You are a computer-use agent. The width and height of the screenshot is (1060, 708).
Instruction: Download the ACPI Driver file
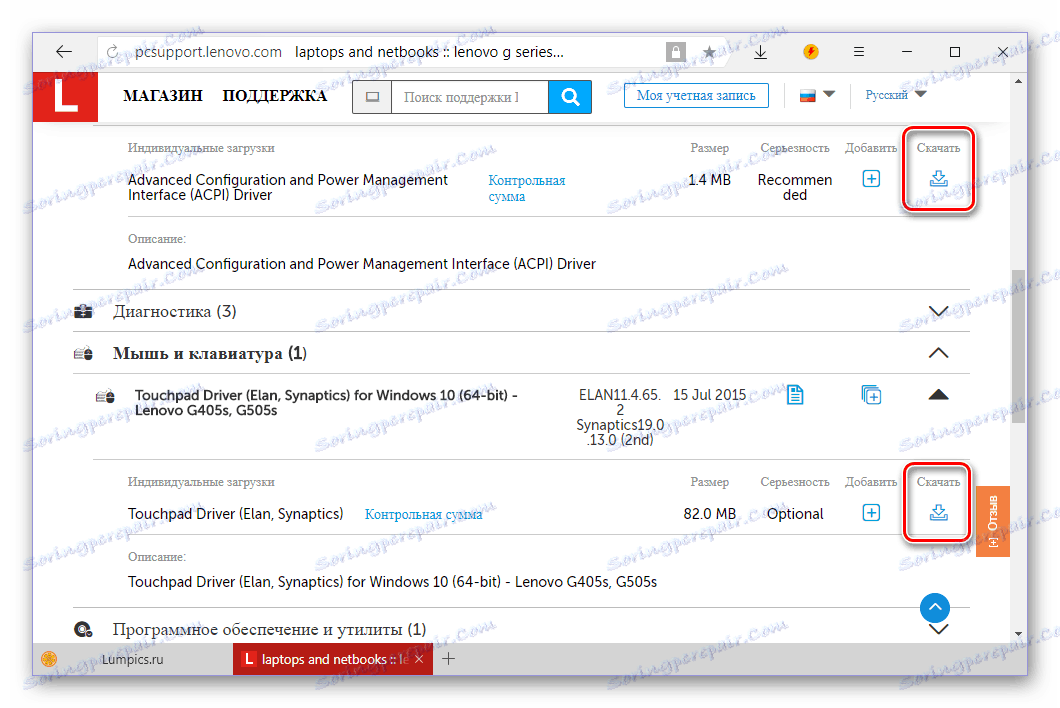(x=938, y=179)
